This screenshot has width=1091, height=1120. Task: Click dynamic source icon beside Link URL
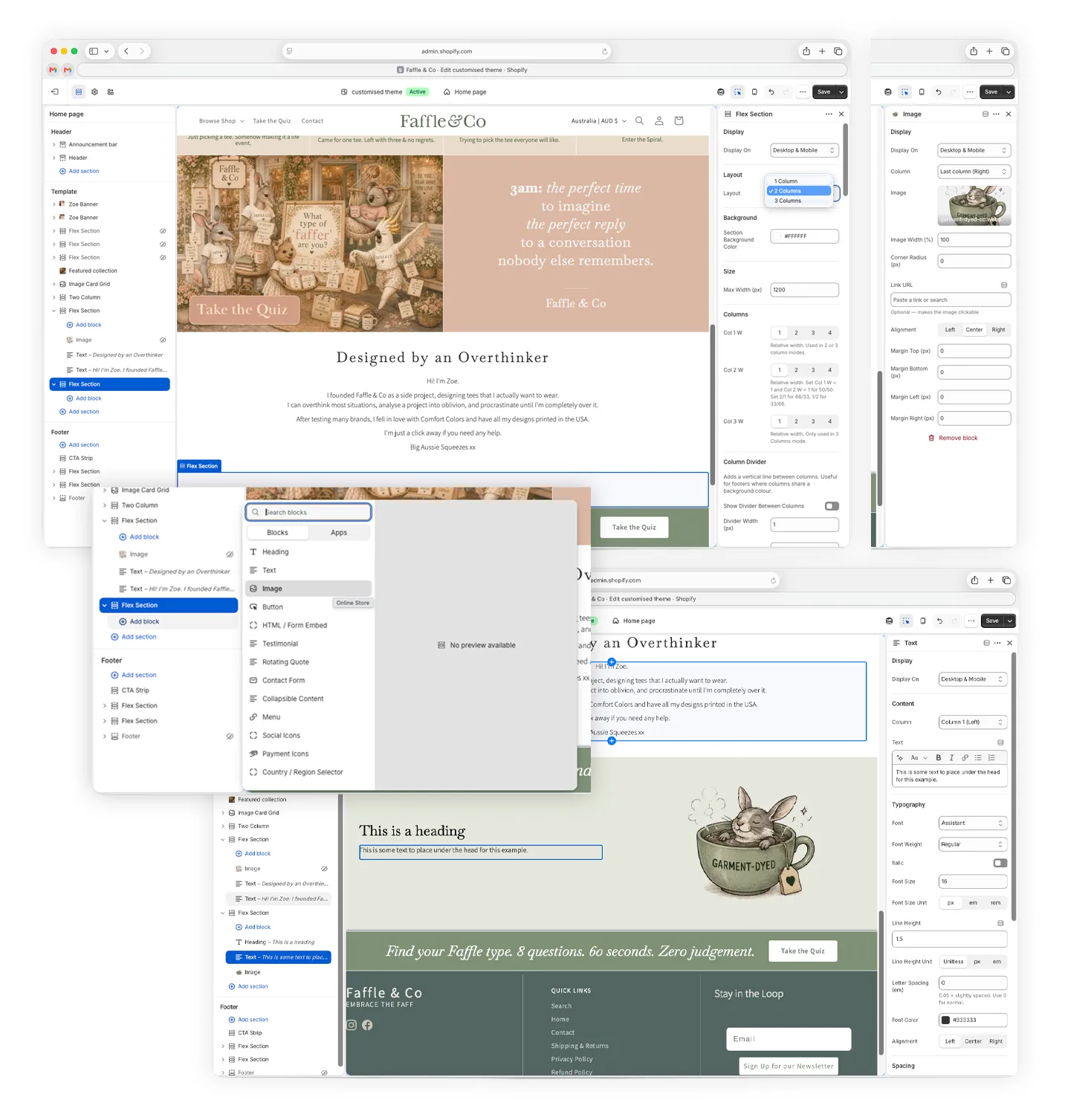point(1004,285)
